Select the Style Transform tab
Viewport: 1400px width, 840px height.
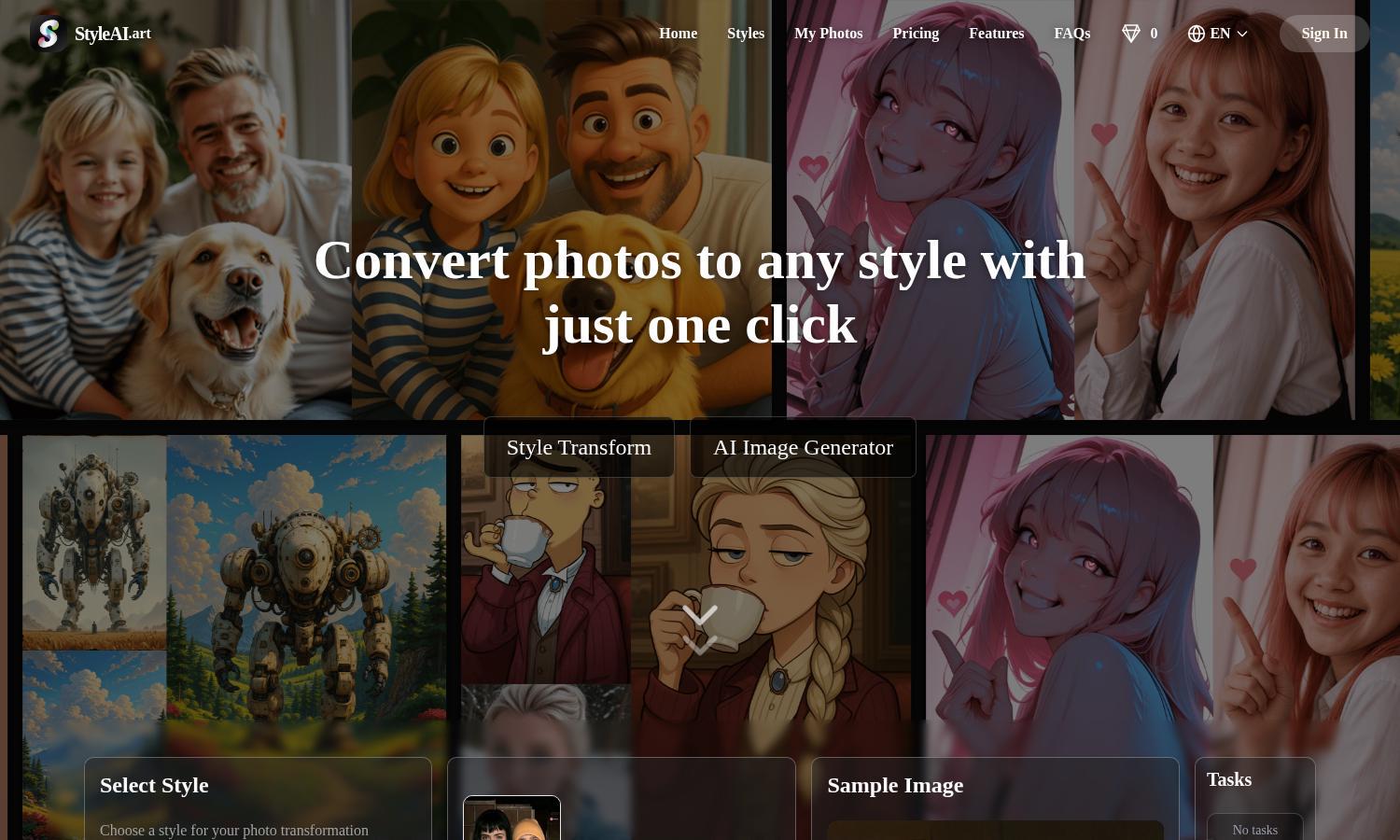click(579, 447)
